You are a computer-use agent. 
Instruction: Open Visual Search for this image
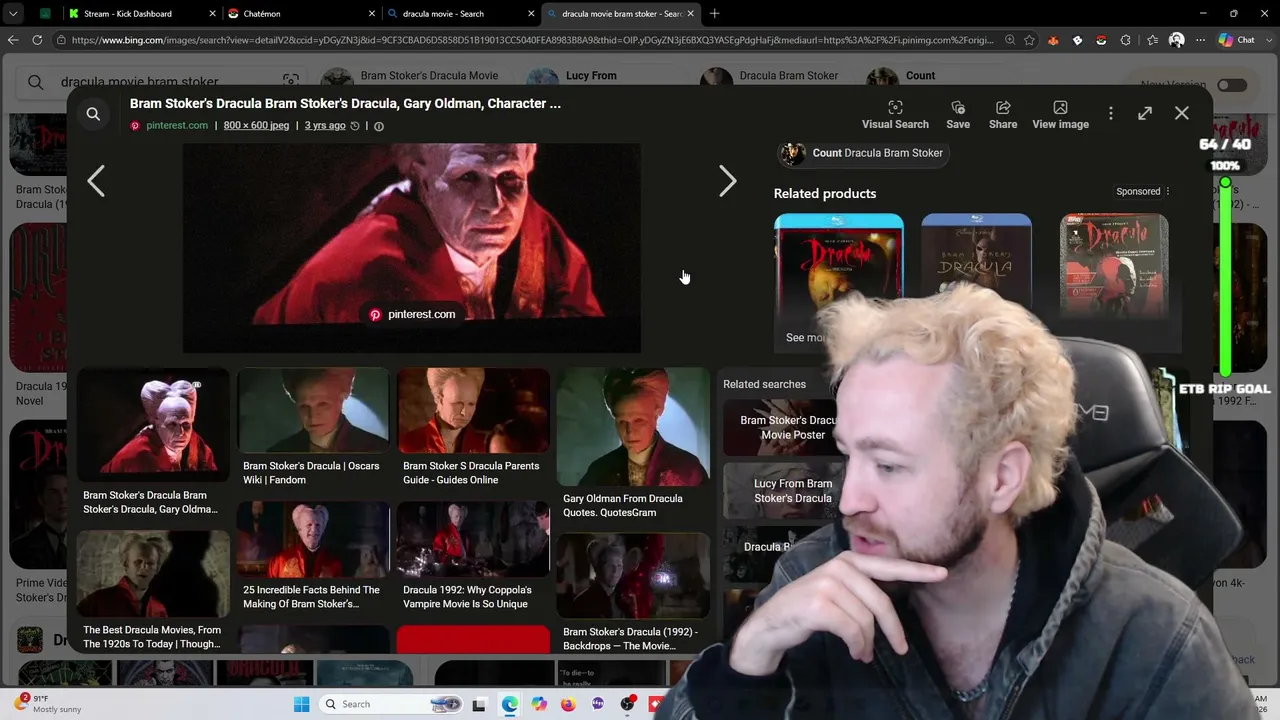tap(895, 115)
